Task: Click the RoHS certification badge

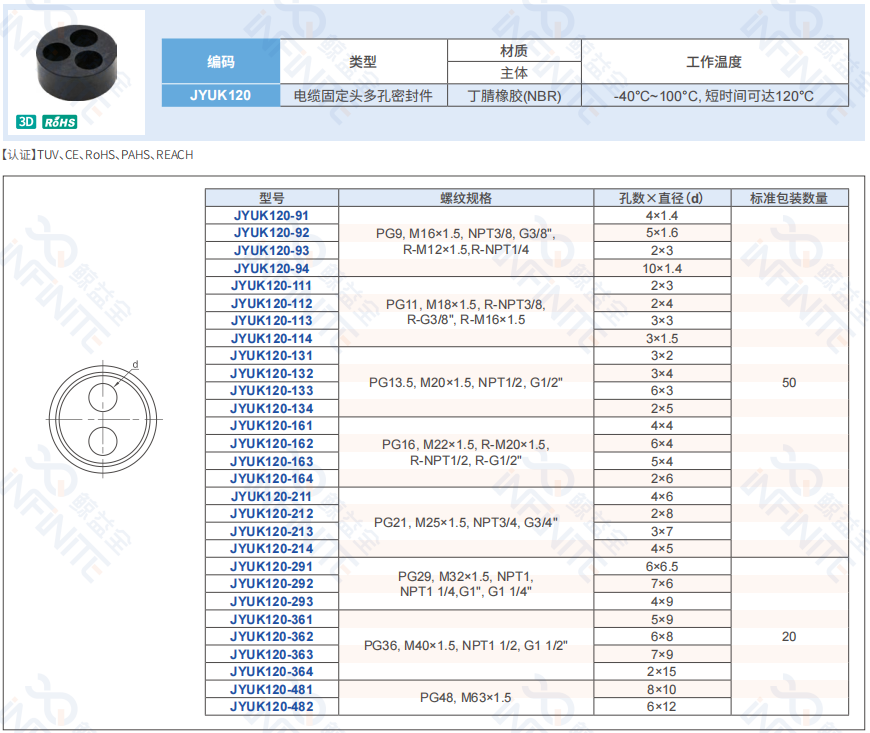Action: coord(59,122)
